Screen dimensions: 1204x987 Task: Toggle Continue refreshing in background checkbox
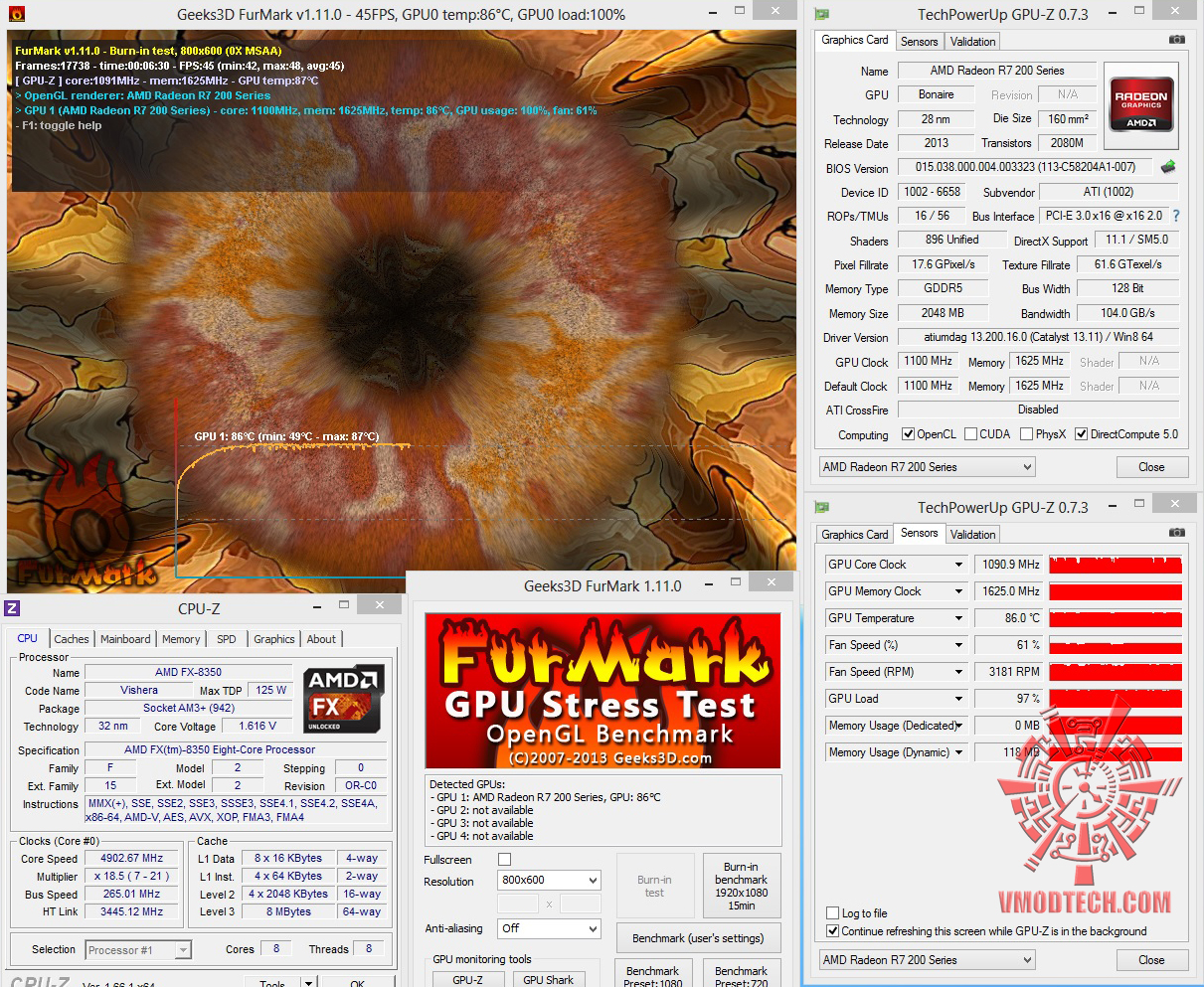pos(833,931)
